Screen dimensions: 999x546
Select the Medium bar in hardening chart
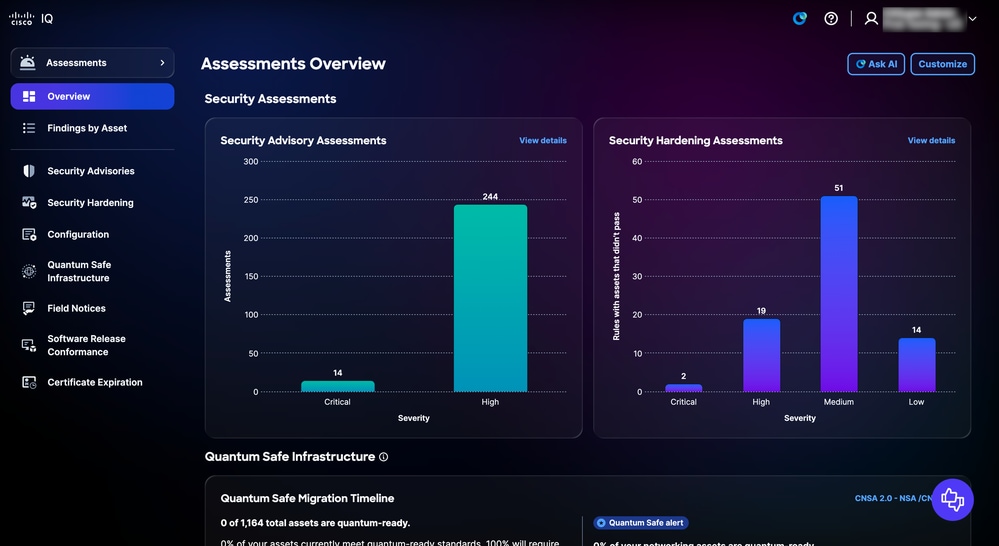click(x=838, y=294)
